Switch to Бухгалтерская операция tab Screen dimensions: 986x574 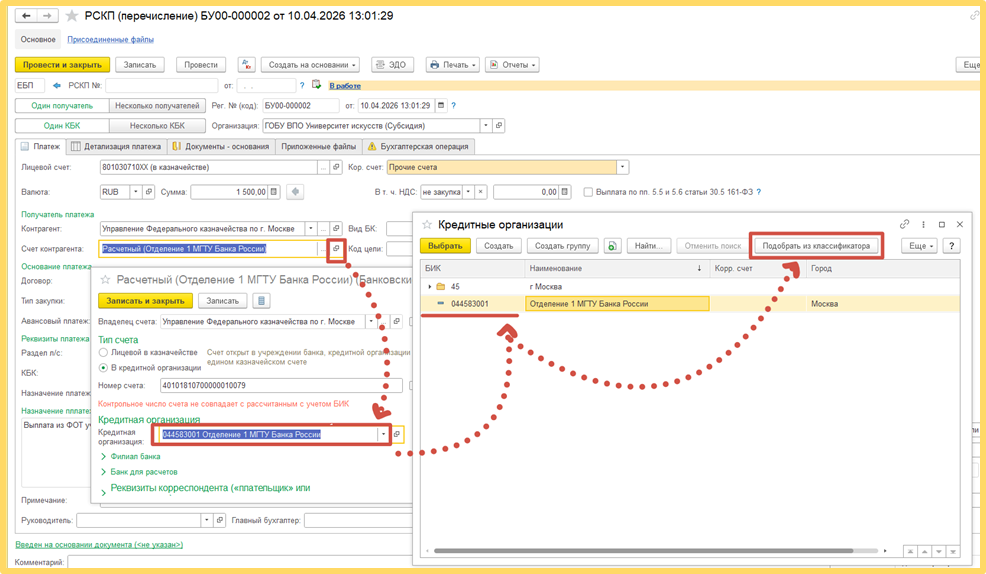(x=418, y=146)
